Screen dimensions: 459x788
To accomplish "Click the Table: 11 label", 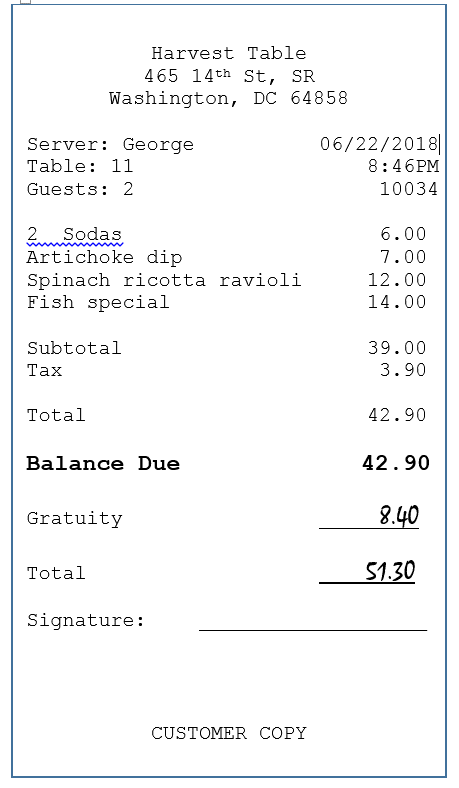I will [x=80, y=166].
